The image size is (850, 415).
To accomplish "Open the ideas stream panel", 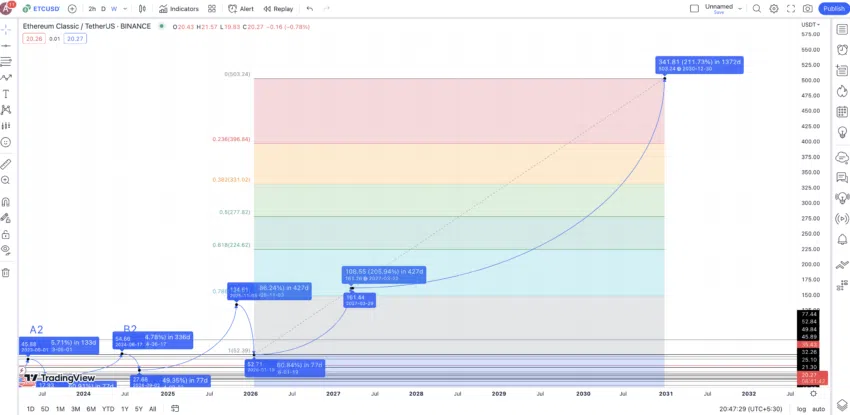I will (x=842, y=198).
